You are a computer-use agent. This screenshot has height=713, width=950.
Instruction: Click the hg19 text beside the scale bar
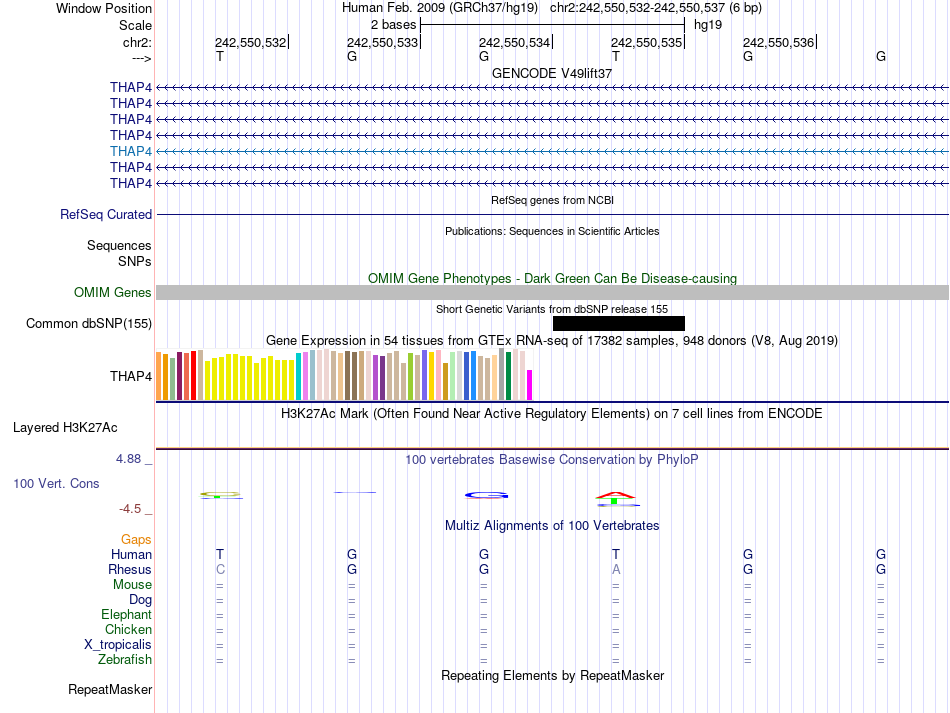point(708,25)
